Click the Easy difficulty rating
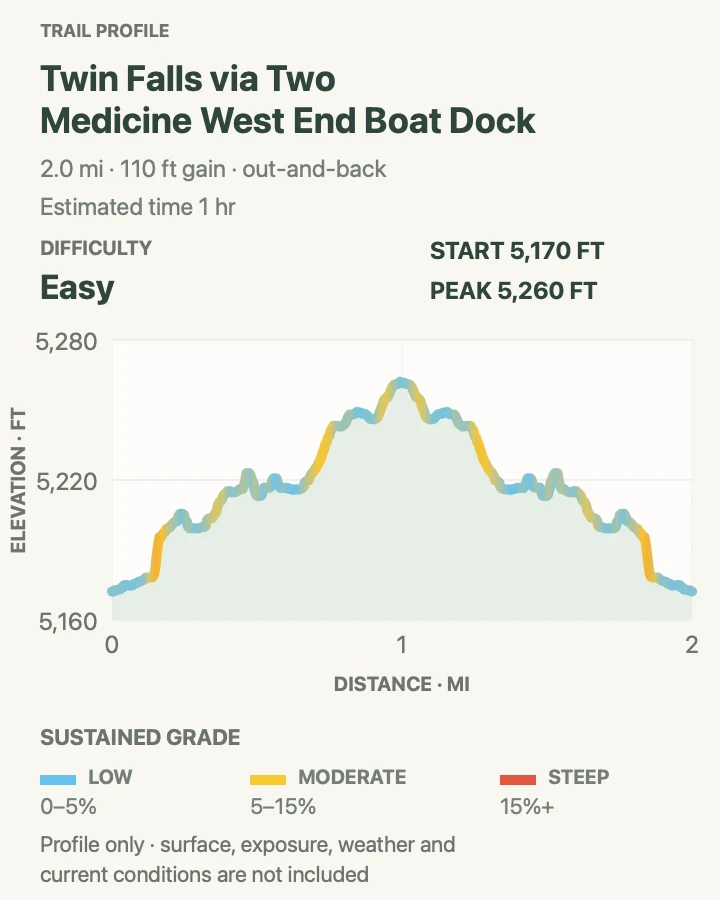 (x=77, y=287)
